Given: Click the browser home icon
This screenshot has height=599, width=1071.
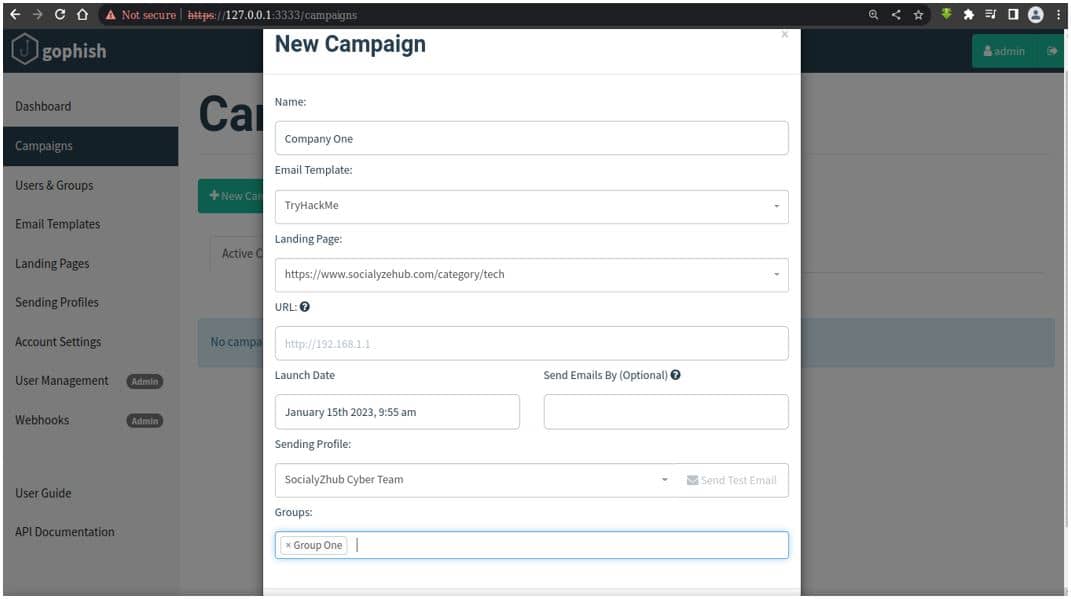Looking at the screenshot, I should pos(83,14).
